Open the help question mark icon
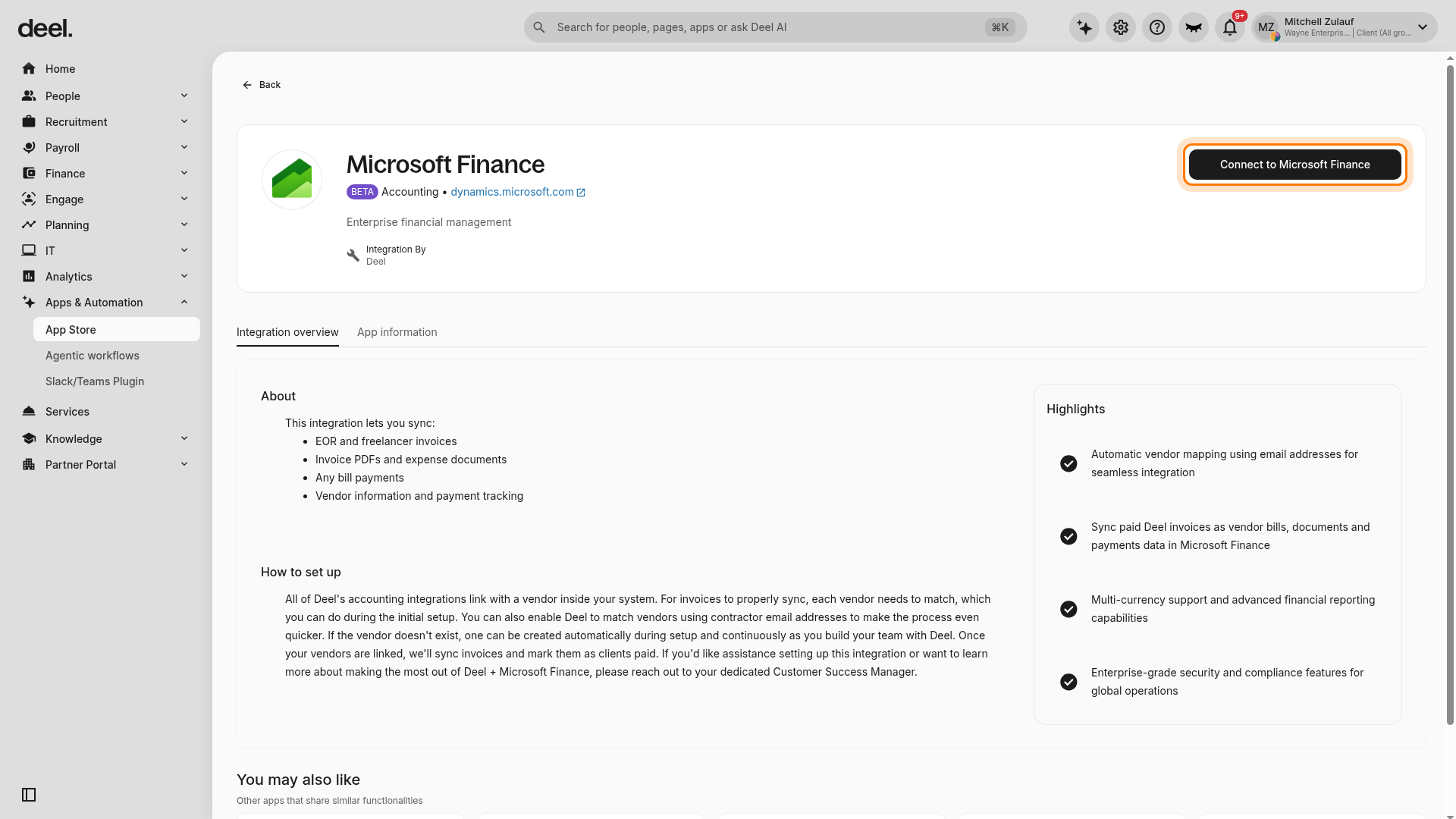1456x819 pixels. [1157, 27]
